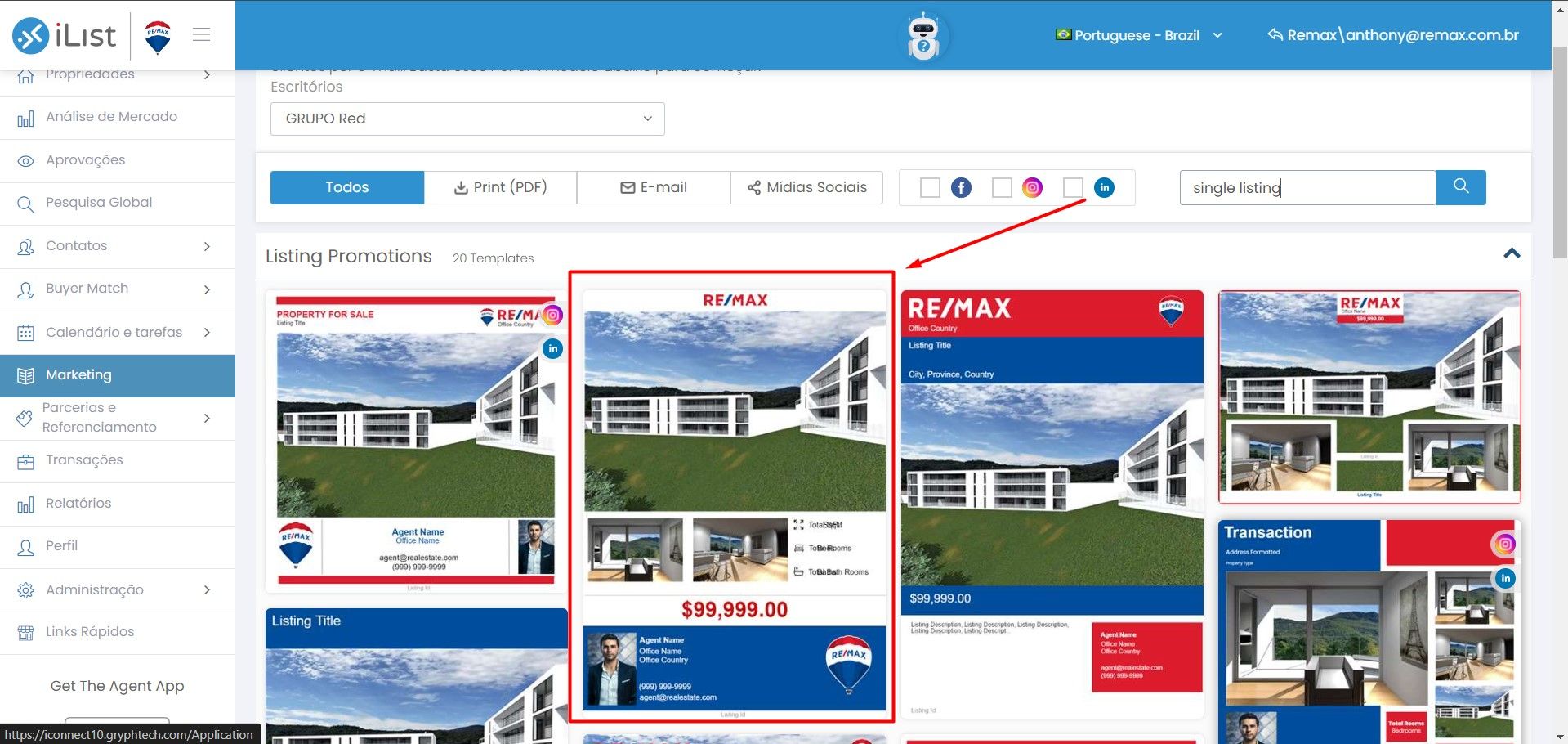
Task: Expand the Parcerias e Referenciamento arrow
Action: [207, 418]
